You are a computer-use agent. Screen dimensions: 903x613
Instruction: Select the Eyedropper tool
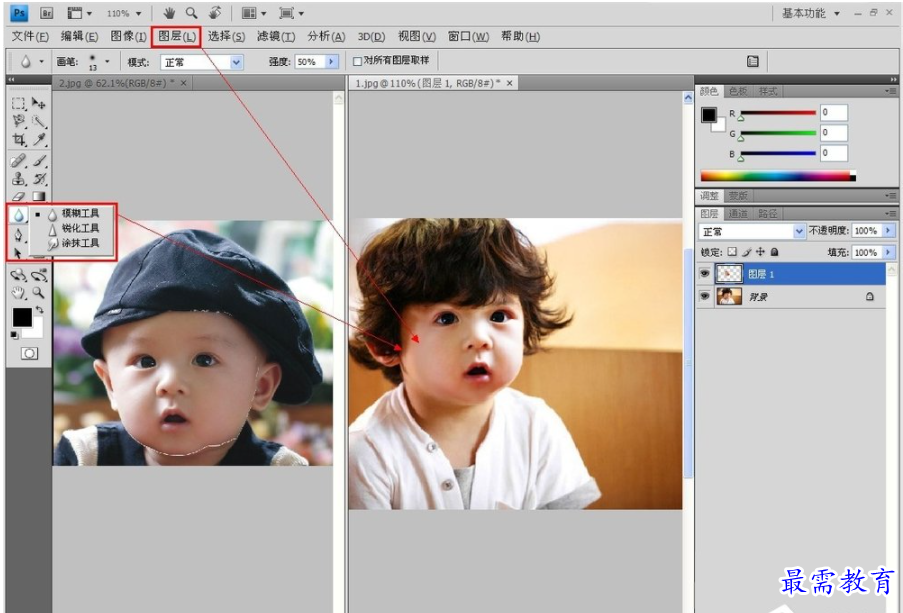tap(39, 139)
